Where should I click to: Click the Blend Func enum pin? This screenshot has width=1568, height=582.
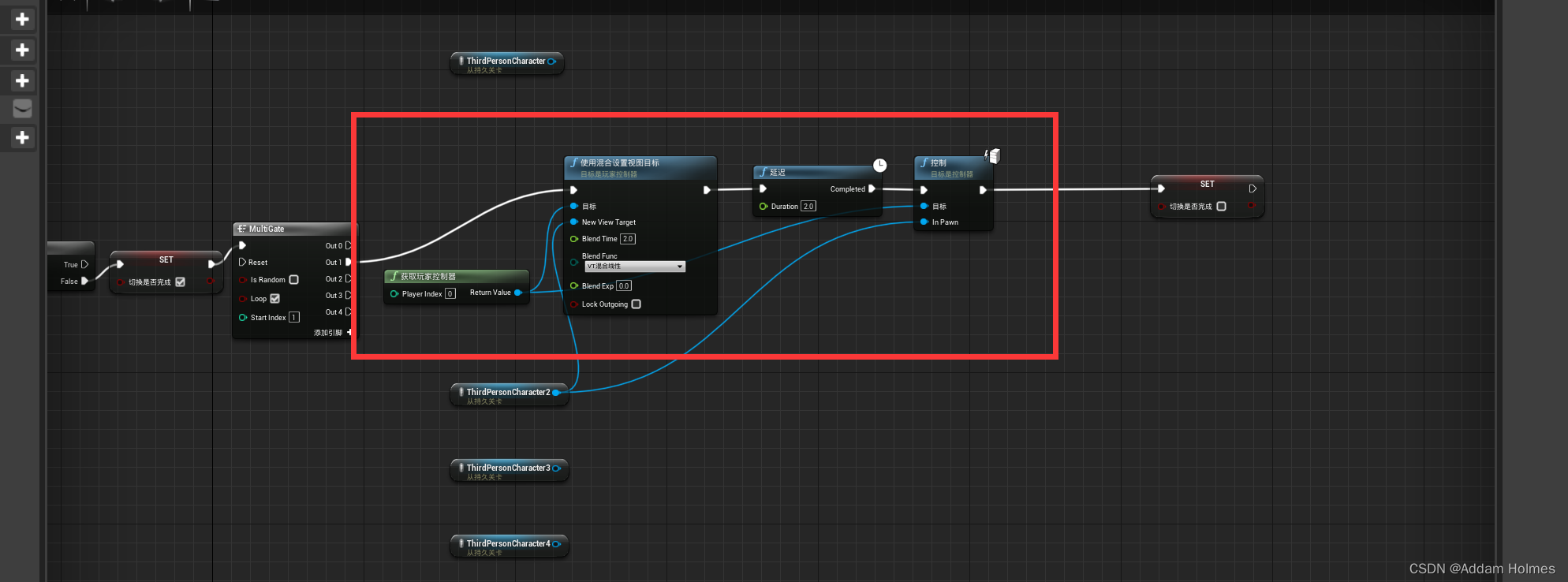[574, 262]
